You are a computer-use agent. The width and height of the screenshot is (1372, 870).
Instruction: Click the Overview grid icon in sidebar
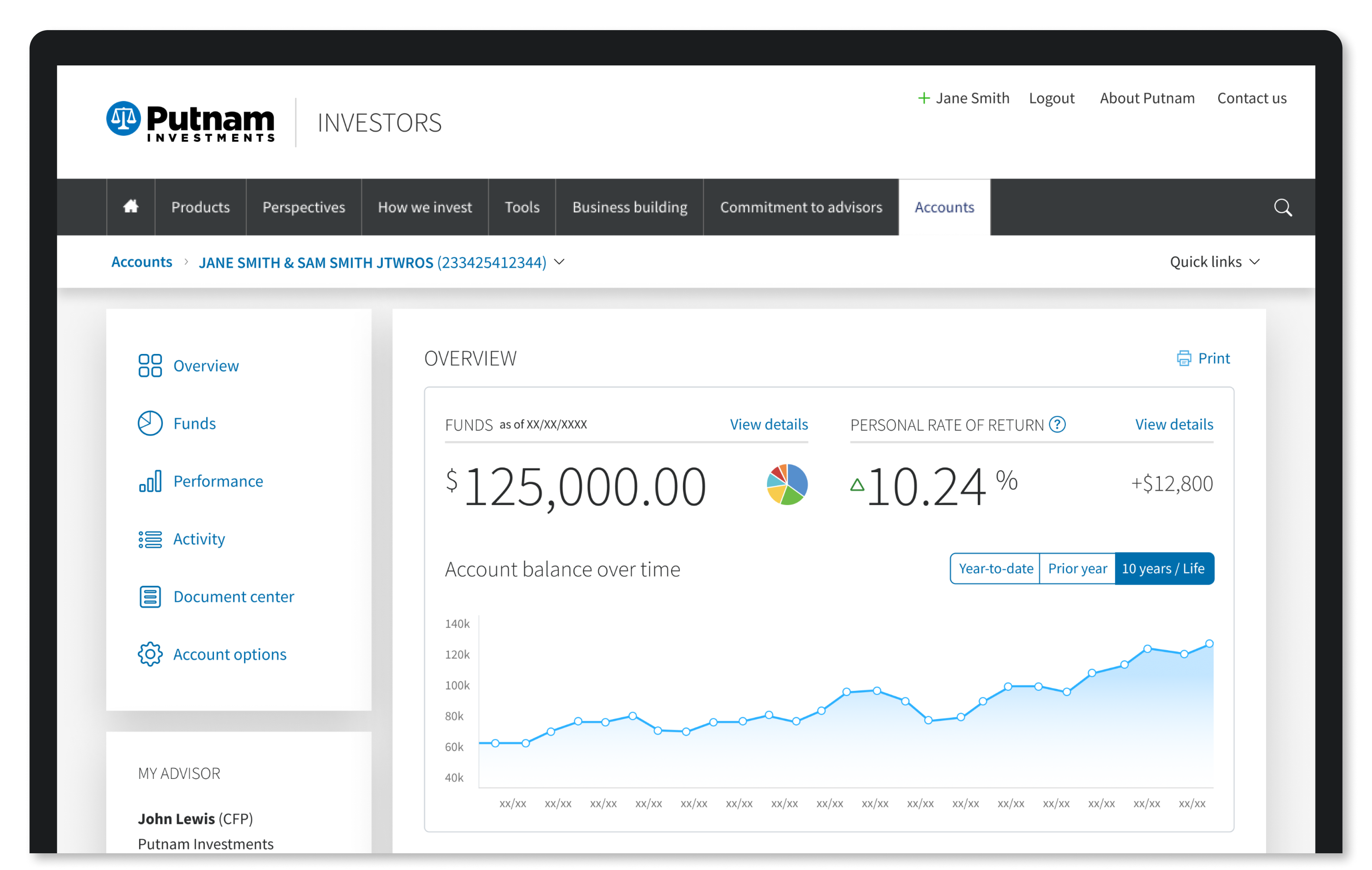(150, 365)
